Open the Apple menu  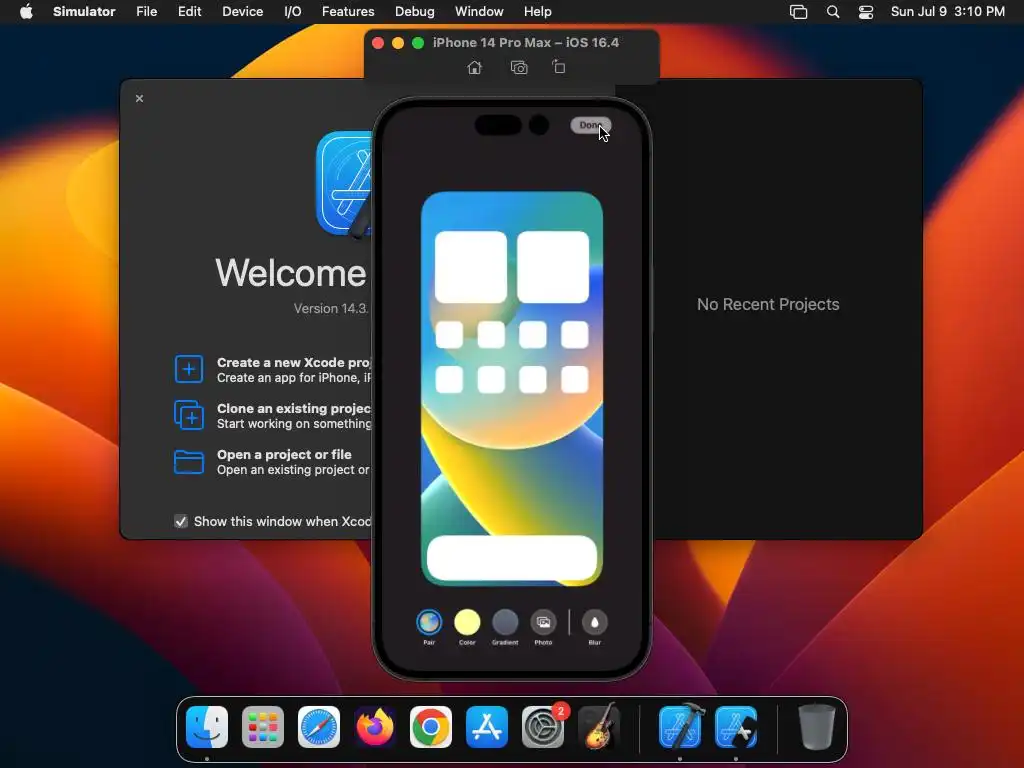point(26,11)
